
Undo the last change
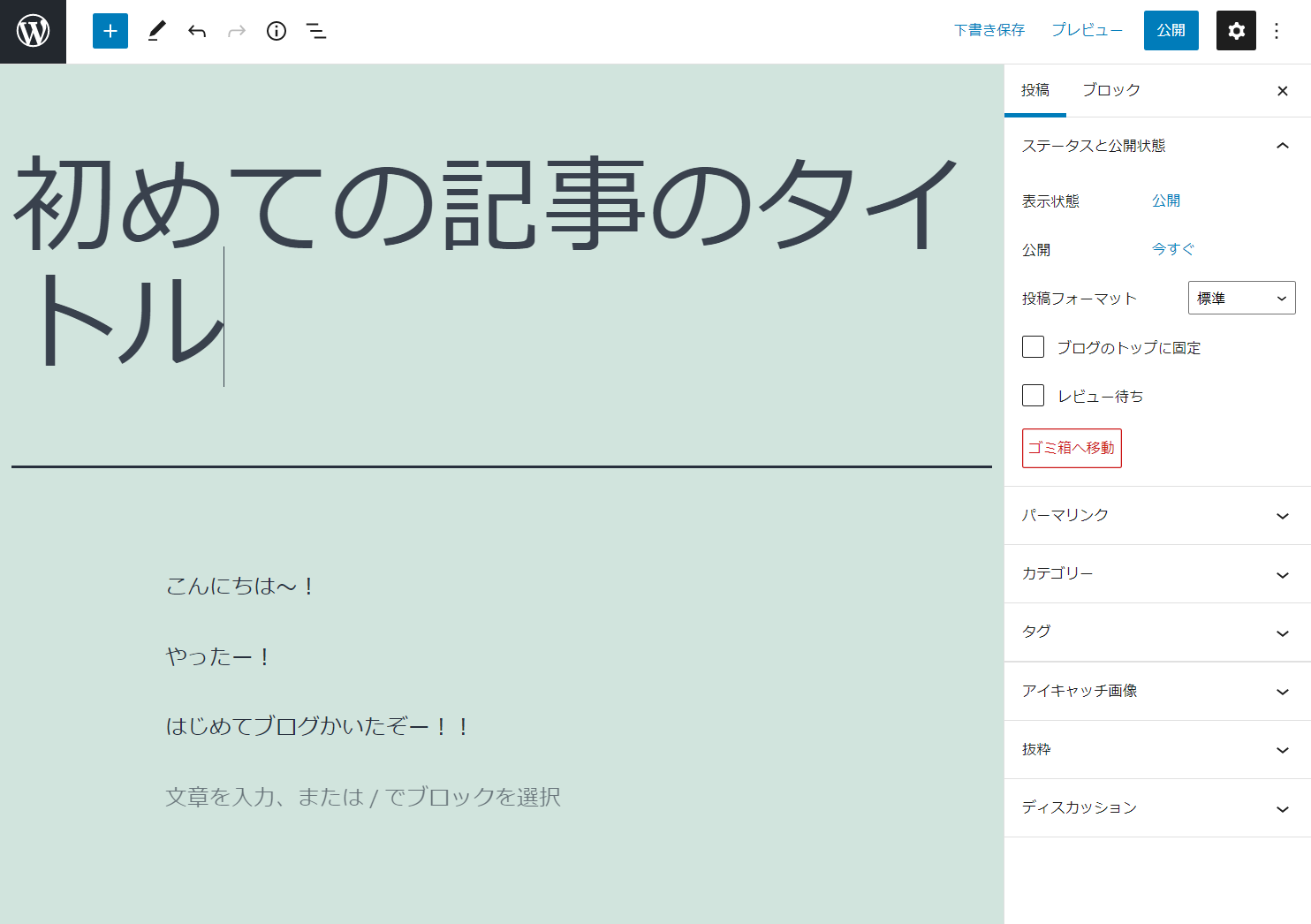coord(196,31)
